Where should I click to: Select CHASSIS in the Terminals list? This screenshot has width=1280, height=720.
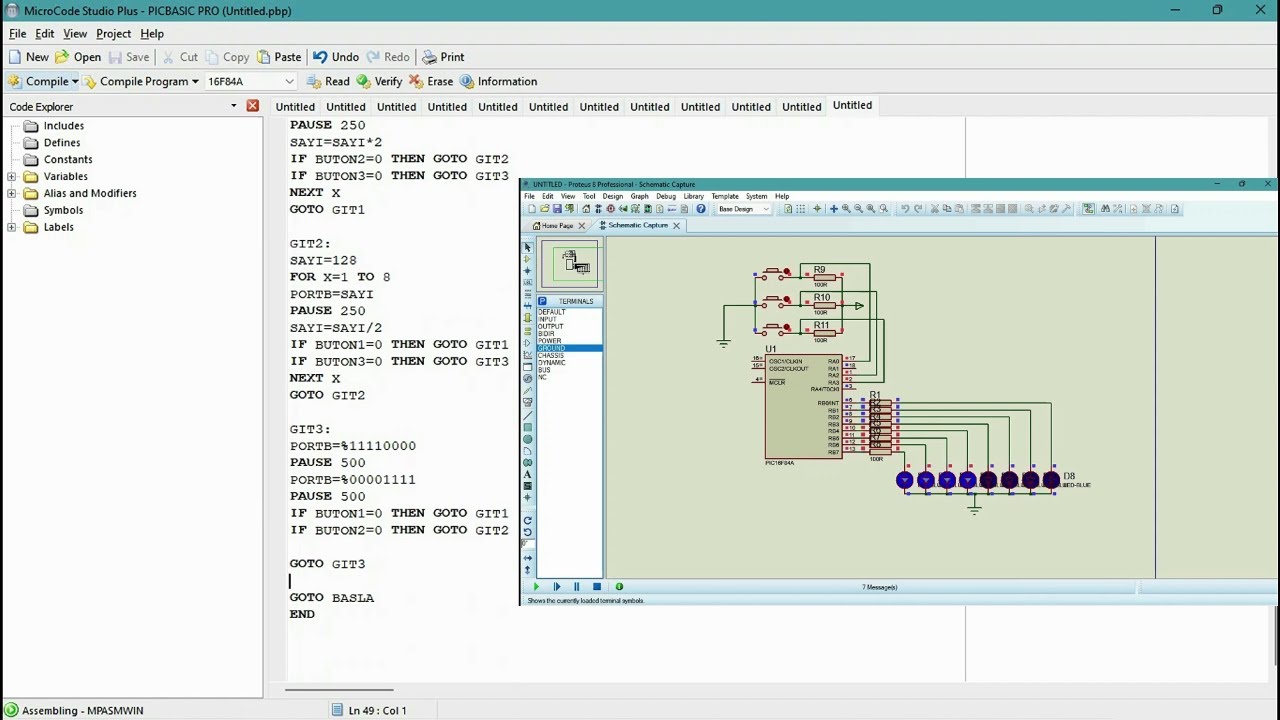pos(551,355)
